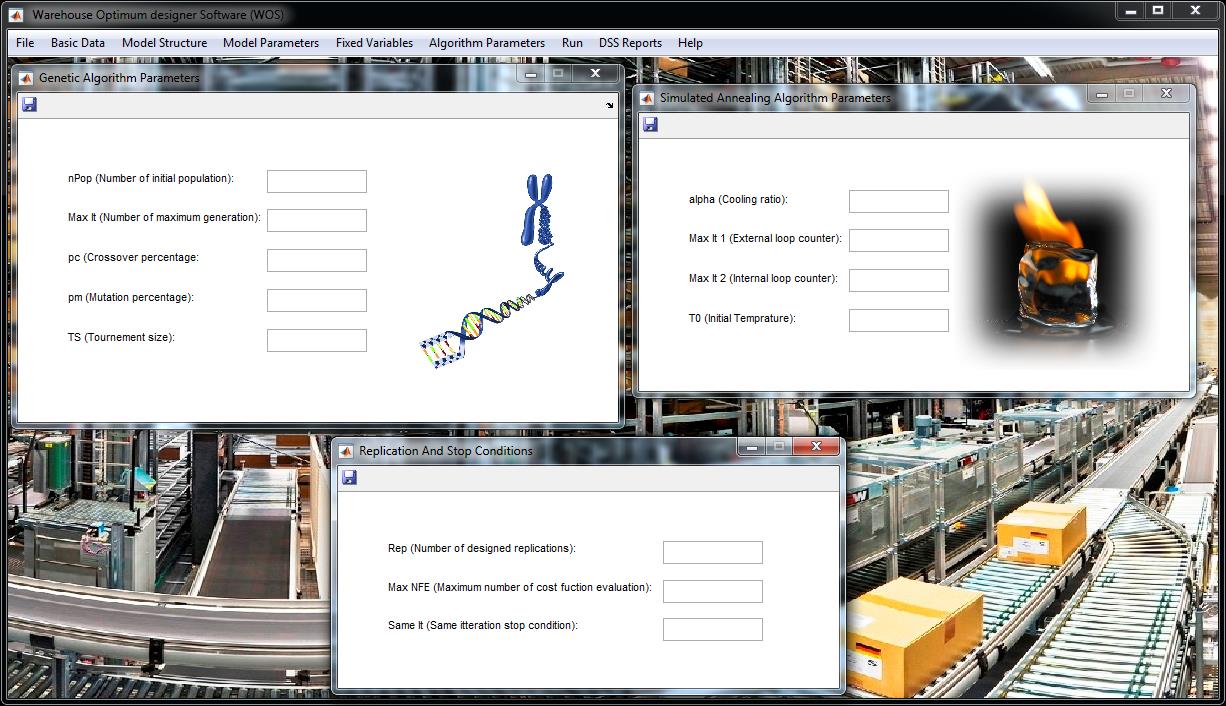
Task: Click the save icon in Replication And Stop Conditions window
Action: pyautogui.click(x=349, y=477)
